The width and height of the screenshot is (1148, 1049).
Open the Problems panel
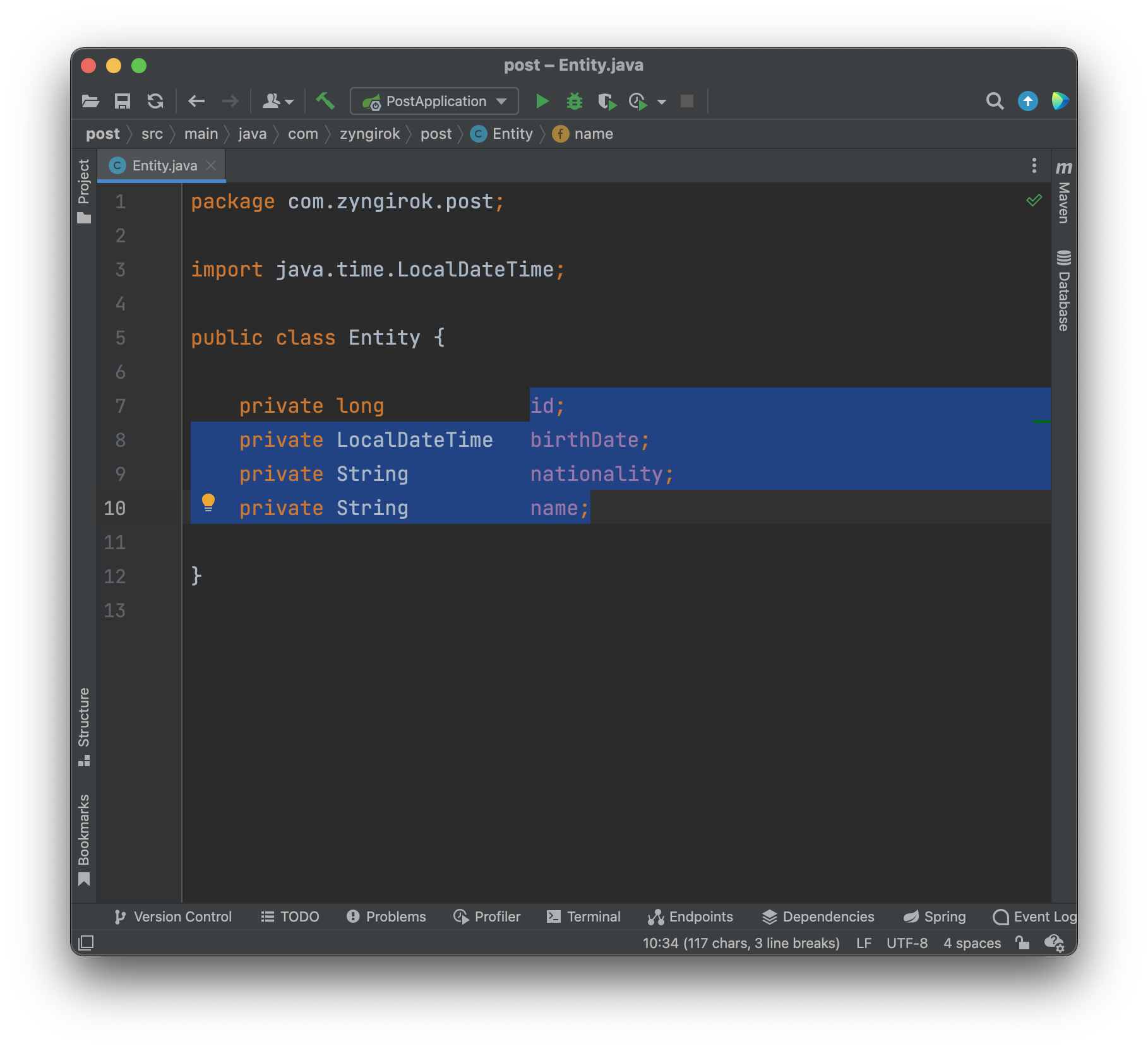386,916
